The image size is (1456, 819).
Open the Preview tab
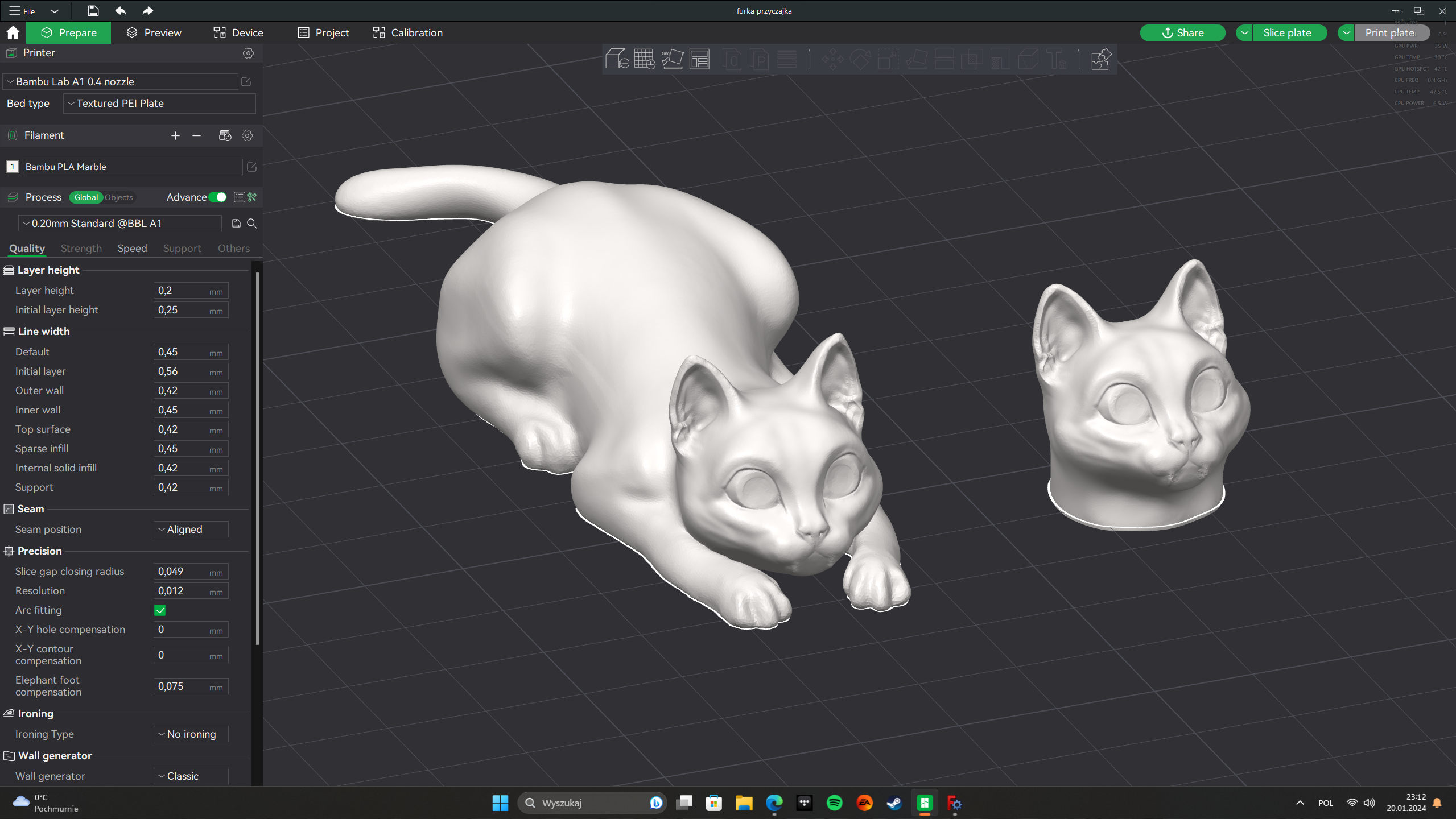[154, 33]
